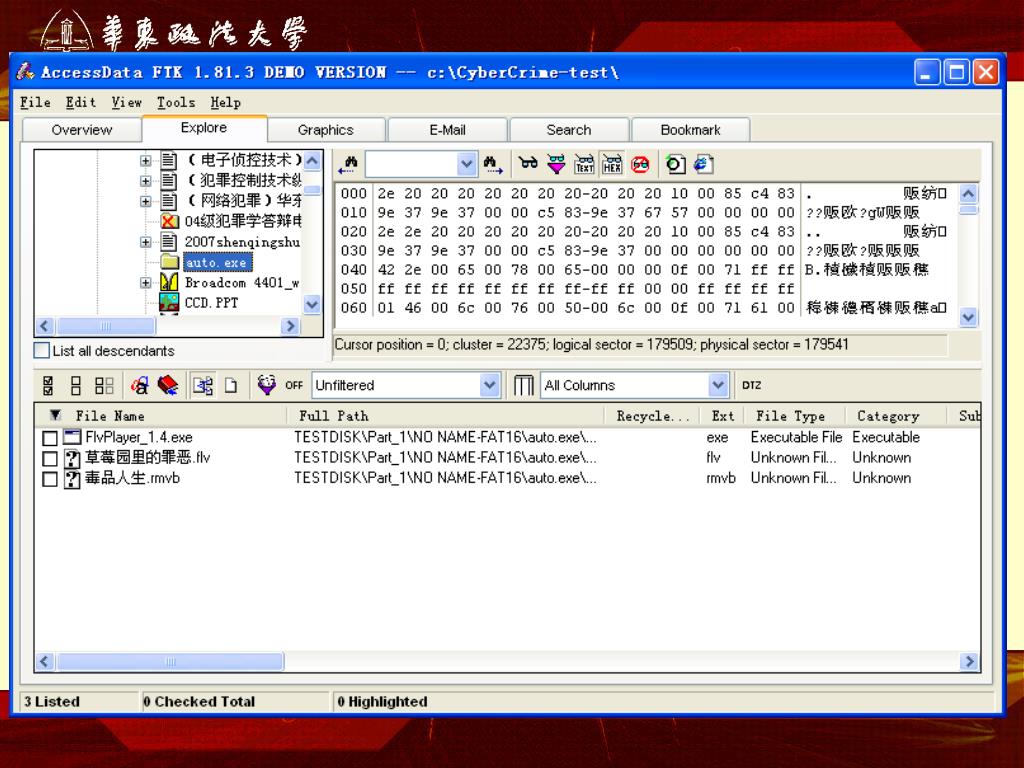Image resolution: width=1024 pixels, height=768 pixels.
Task: Select the 草莓园里的罪恶.flv file row
Action: click(507, 458)
